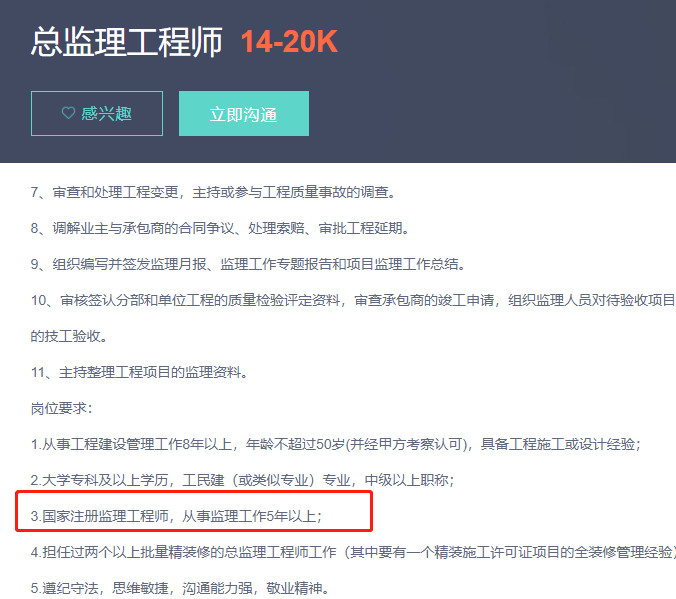Click the continuation line 的技工验收
Screen dimensions: 676x599
69,336
